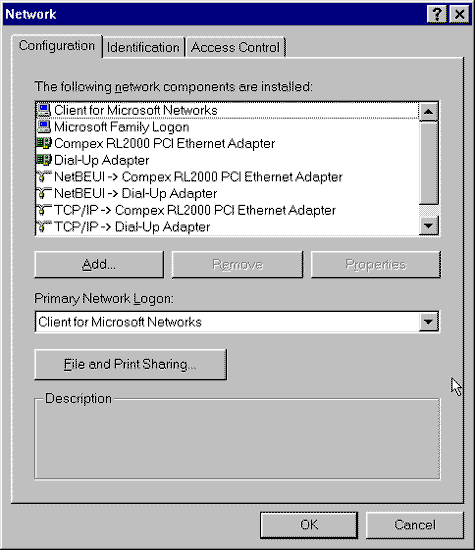This screenshot has width=475, height=550.
Task: Open File and Print Sharing... dialog
Action: tap(130, 364)
